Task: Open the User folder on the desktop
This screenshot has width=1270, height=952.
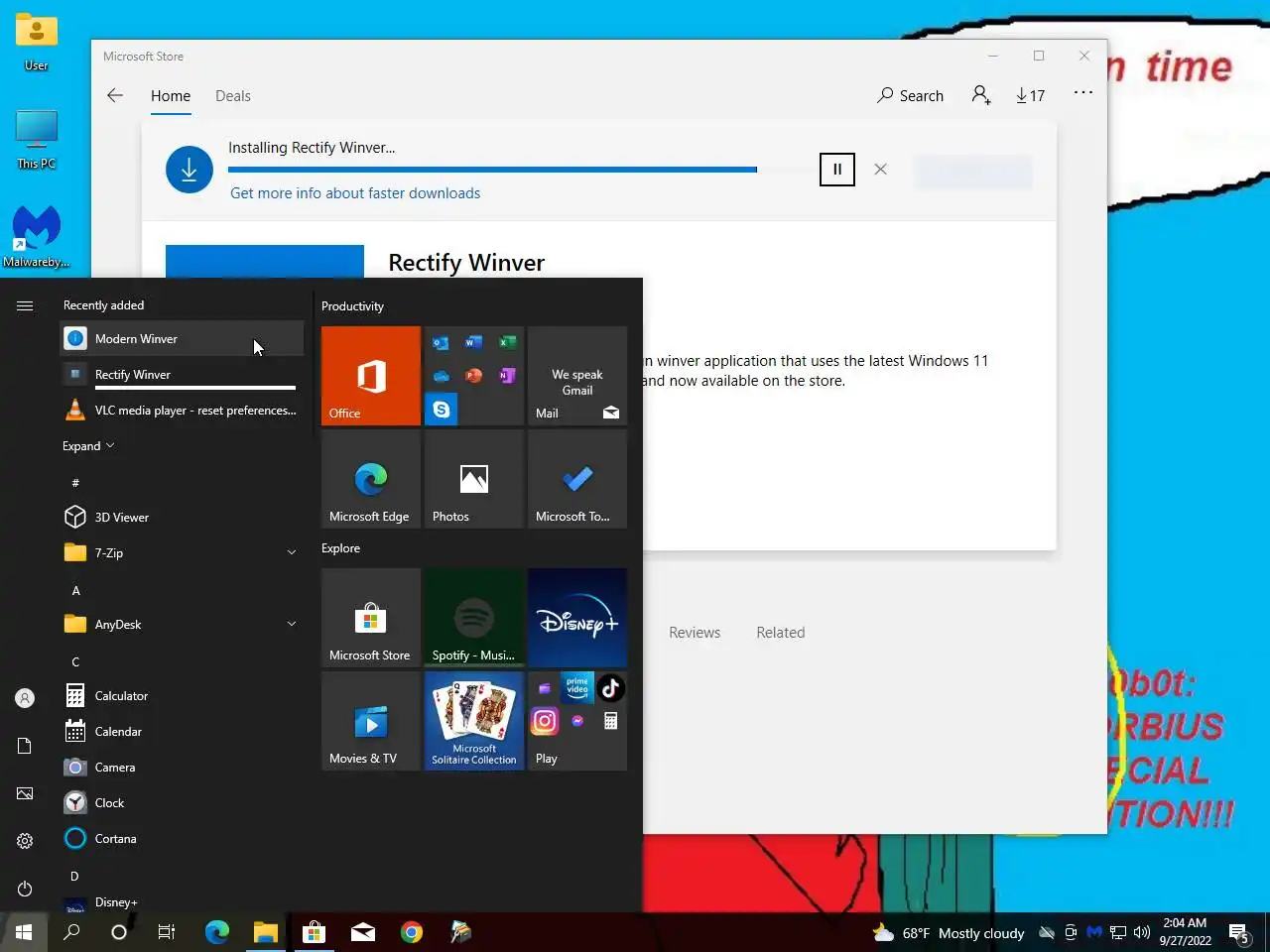Action: pos(37,43)
